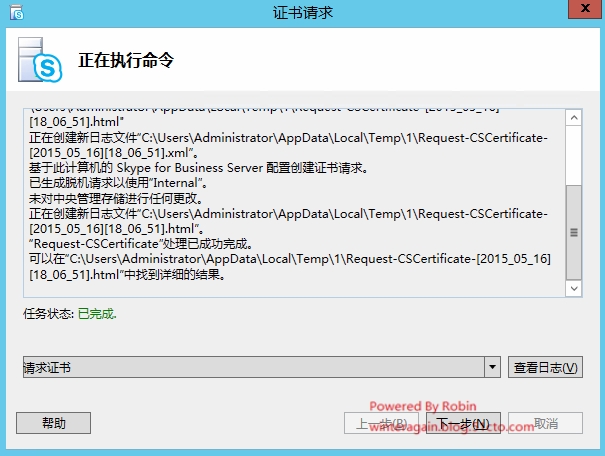This screenshot has width=605, height=456.
Task: Click the 任务状态 label
Action: coord(49,314)
